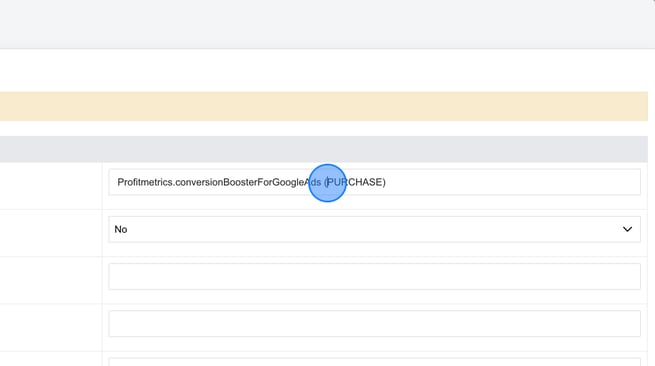Click the Profitmetrics.conversionBoosterForGoogleAds (PURCHASE) name field

(x=374, y=182)
